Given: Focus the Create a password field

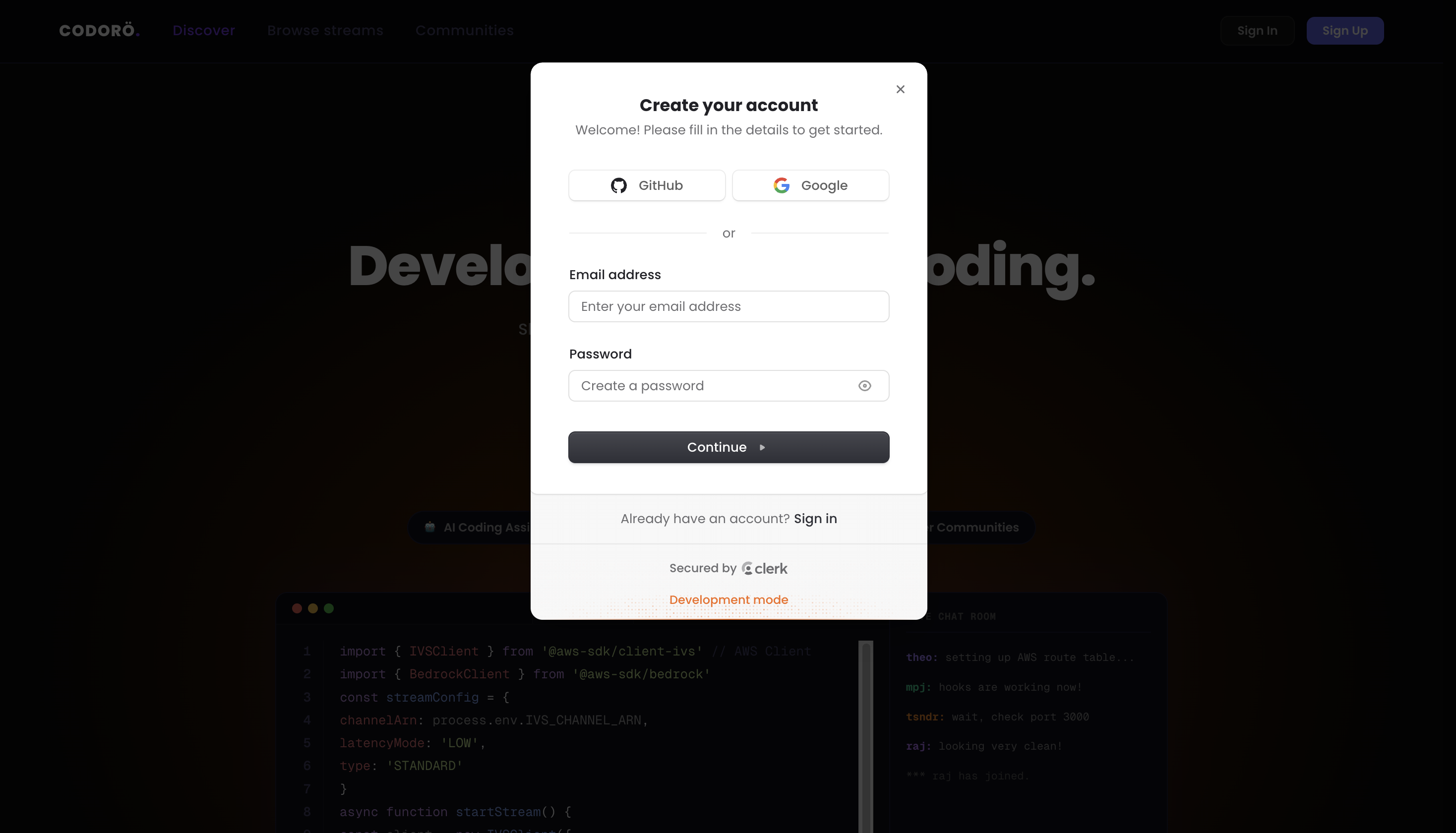Looking at the screenshot, I should (x=728, y=386).
